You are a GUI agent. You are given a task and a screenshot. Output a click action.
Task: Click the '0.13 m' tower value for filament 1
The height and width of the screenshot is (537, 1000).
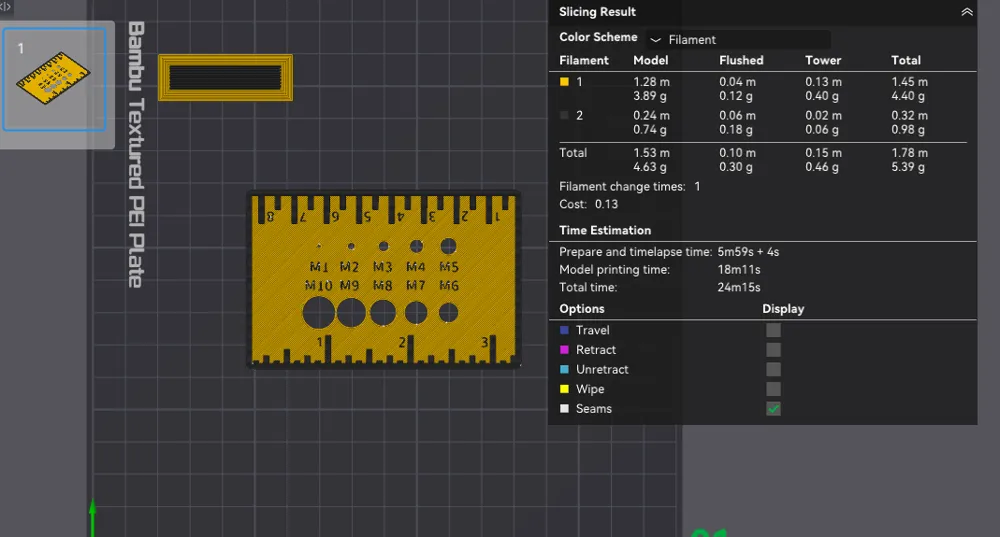click(x=823, y=82)
